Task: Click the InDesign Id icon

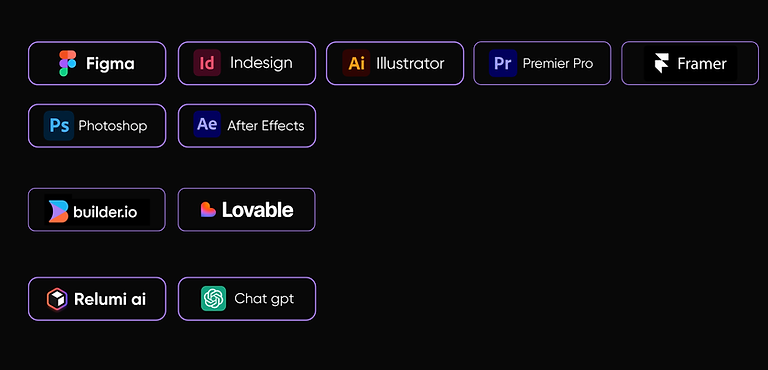Action: coord(207,63)
